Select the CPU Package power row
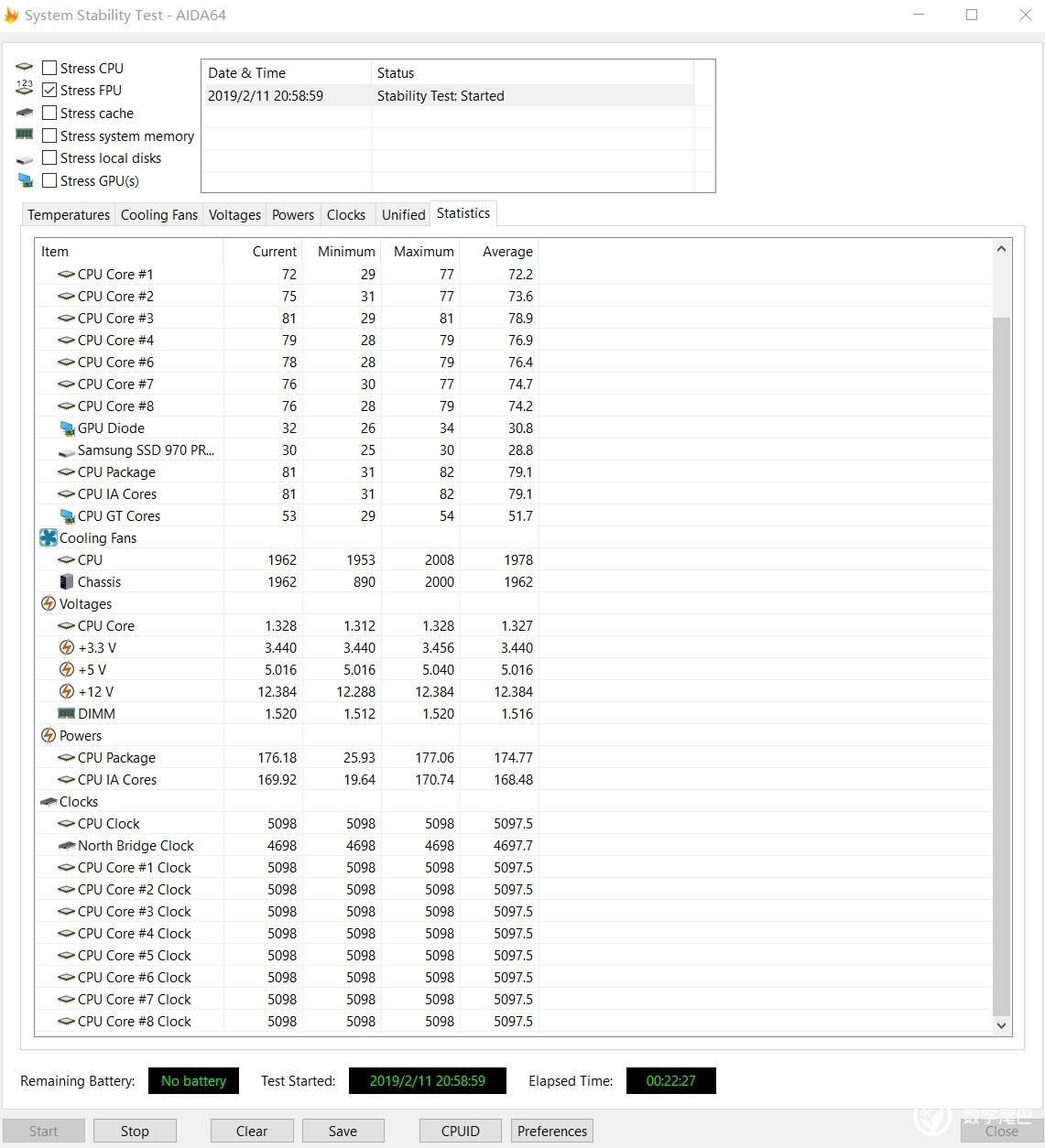Image resolution: width=1045 pixels, height=1148 pixels. click(287, 757)
